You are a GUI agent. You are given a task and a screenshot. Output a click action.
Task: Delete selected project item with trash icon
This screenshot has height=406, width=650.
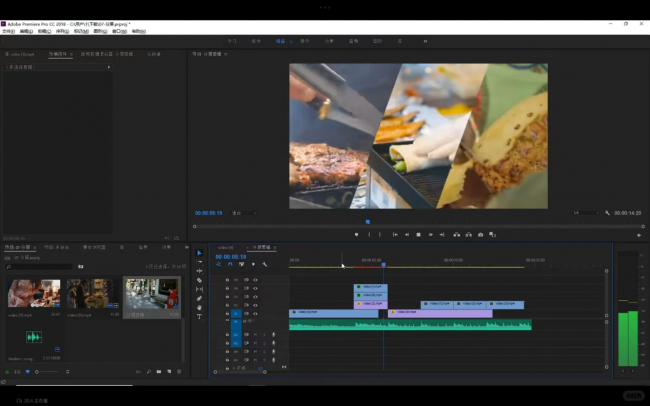click(179, 372)
